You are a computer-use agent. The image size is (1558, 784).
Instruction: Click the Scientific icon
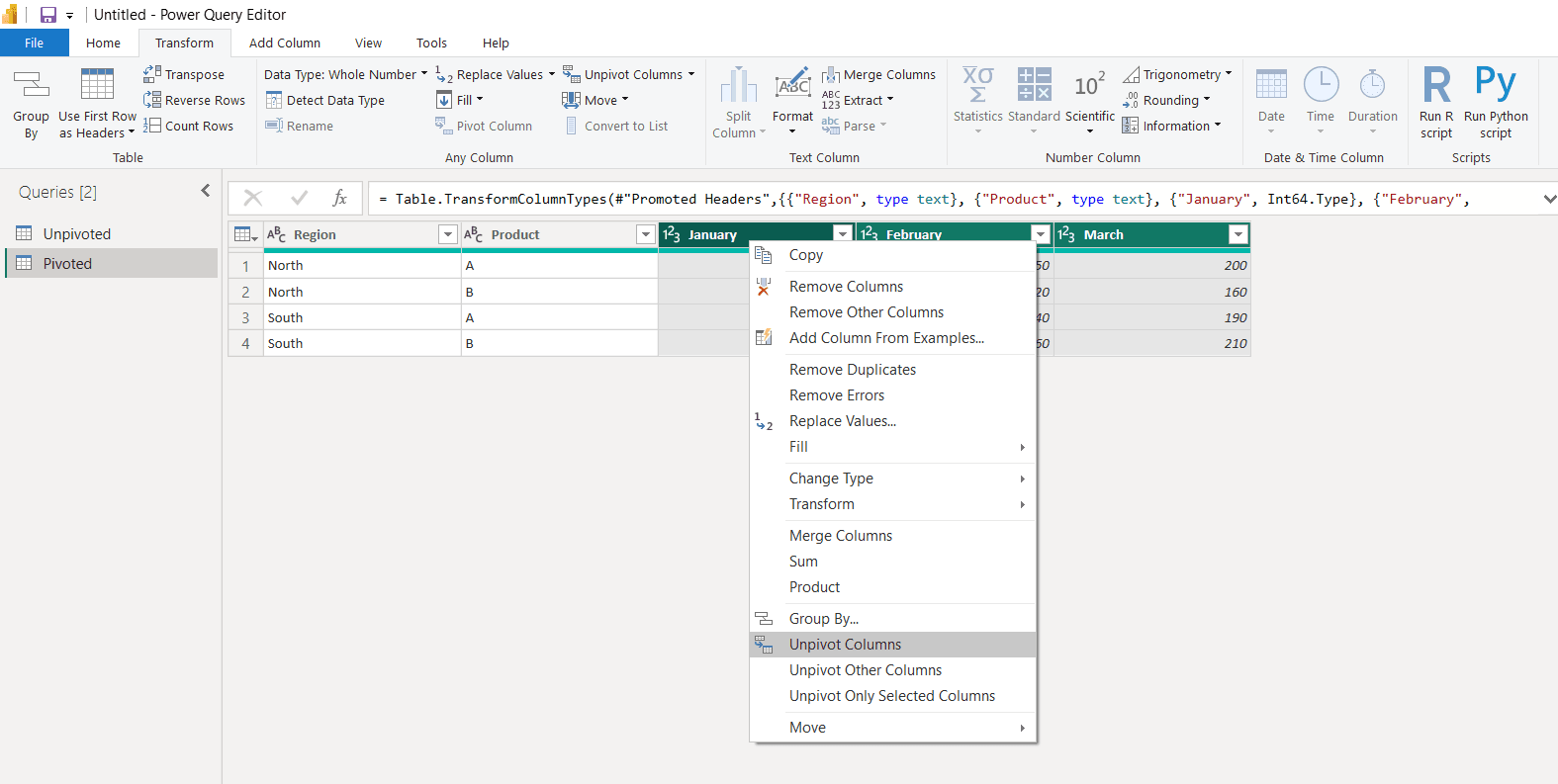[1090, 85]
